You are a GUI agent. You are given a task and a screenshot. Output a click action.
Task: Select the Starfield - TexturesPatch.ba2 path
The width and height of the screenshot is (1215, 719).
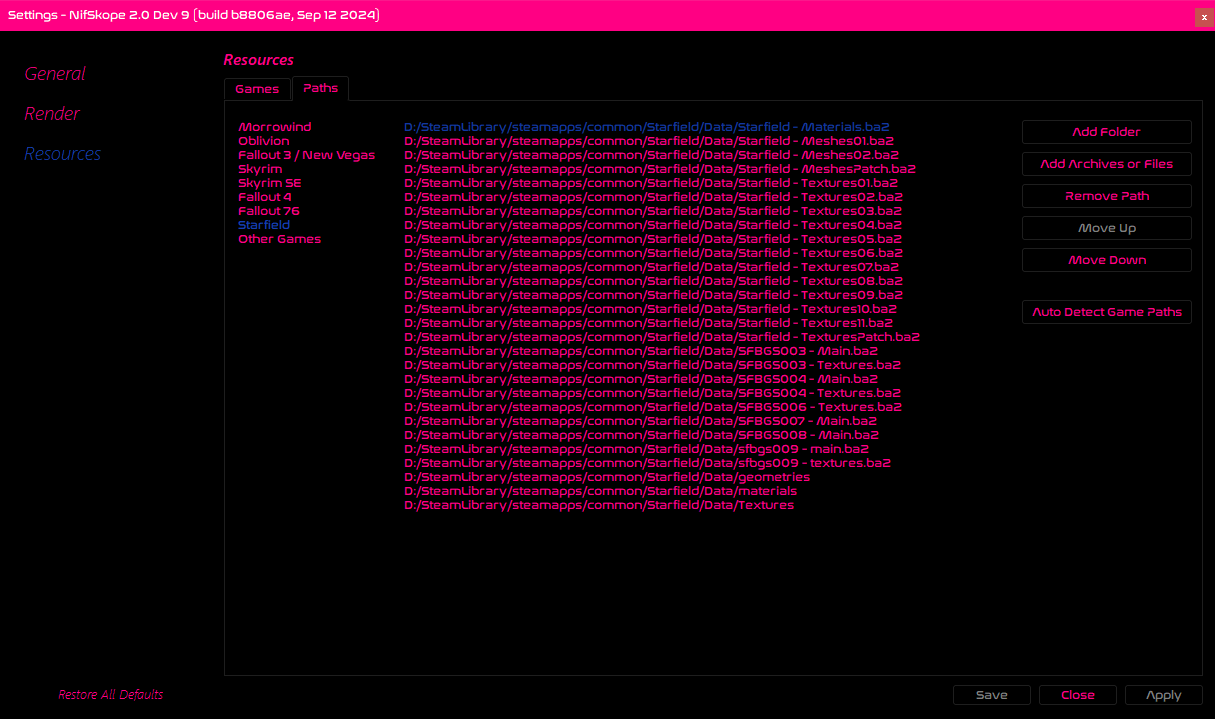[662, 337]
